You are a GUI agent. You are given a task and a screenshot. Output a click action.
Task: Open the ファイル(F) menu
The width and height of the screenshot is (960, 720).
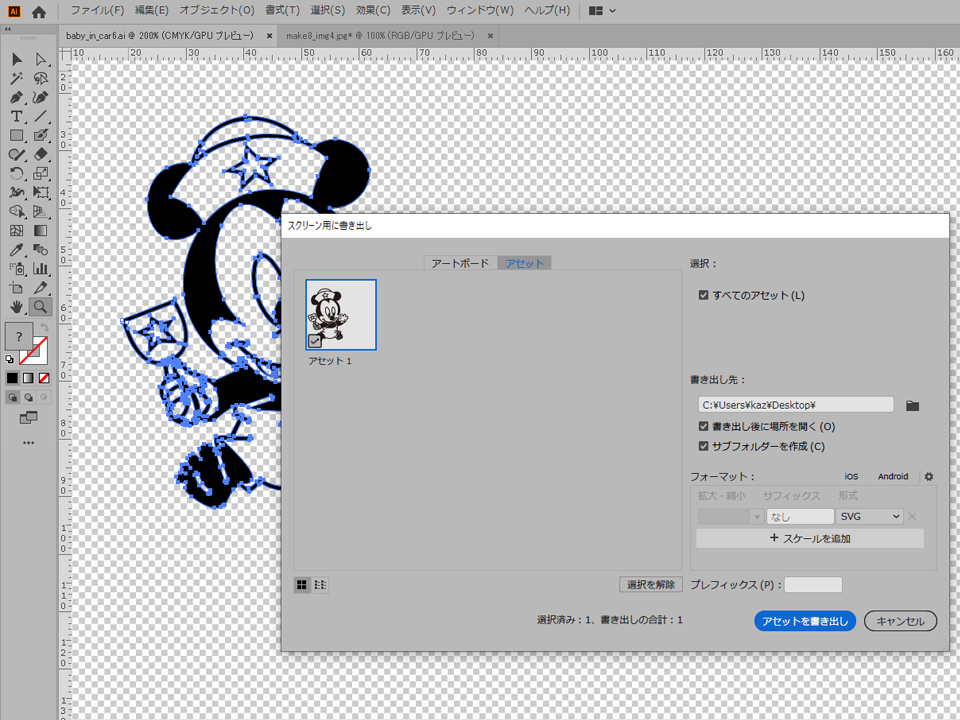point(97,10)
